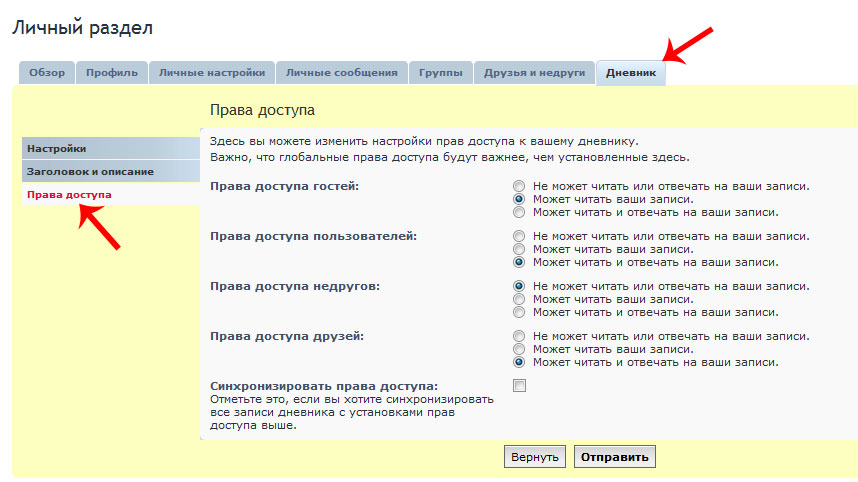
Task: Block users from reading or replying
Action: point(519,236)
